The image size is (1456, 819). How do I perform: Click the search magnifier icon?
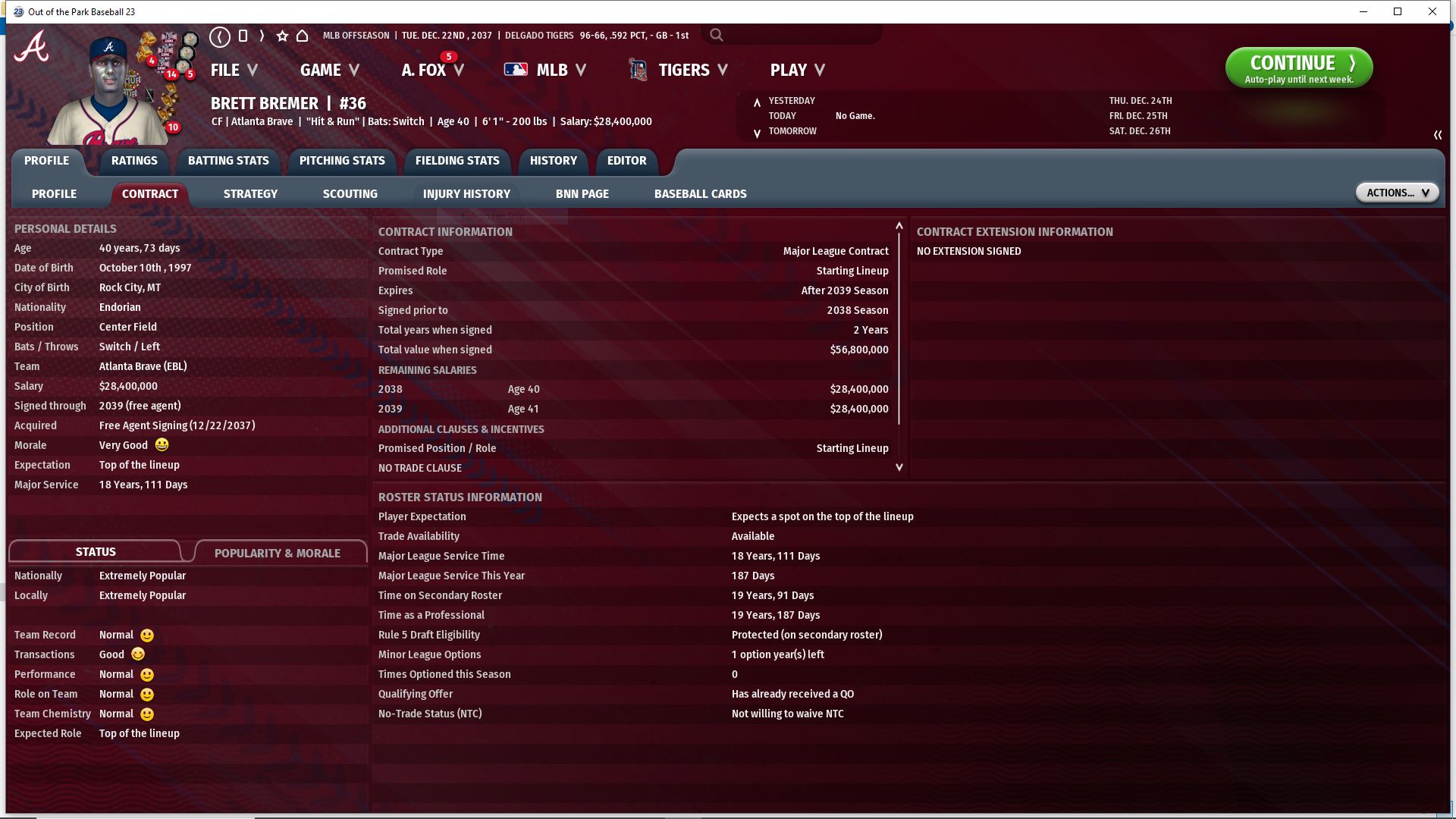click(x=716, y=35)
